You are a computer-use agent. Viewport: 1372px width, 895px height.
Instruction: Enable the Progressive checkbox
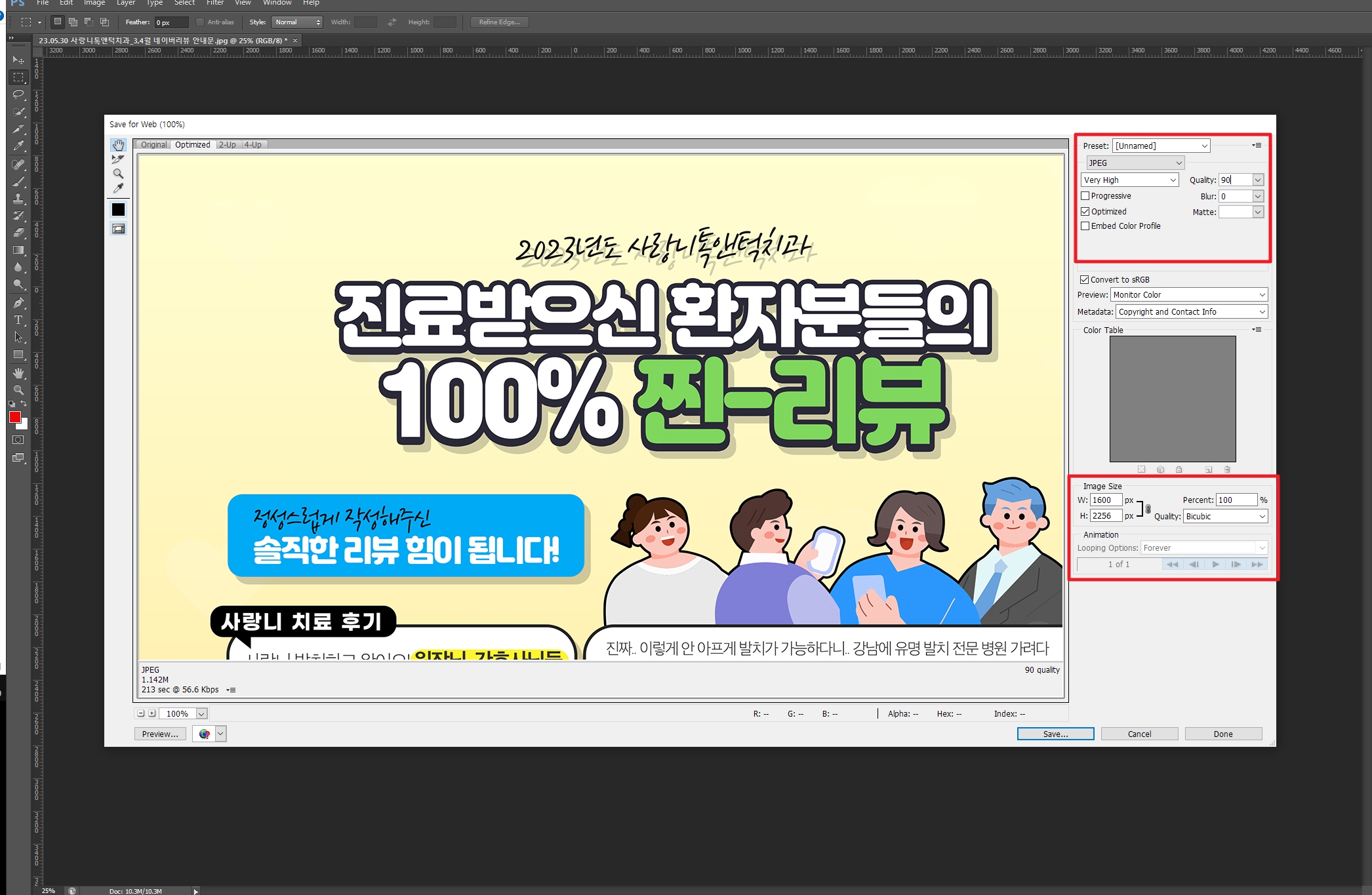1085,196
